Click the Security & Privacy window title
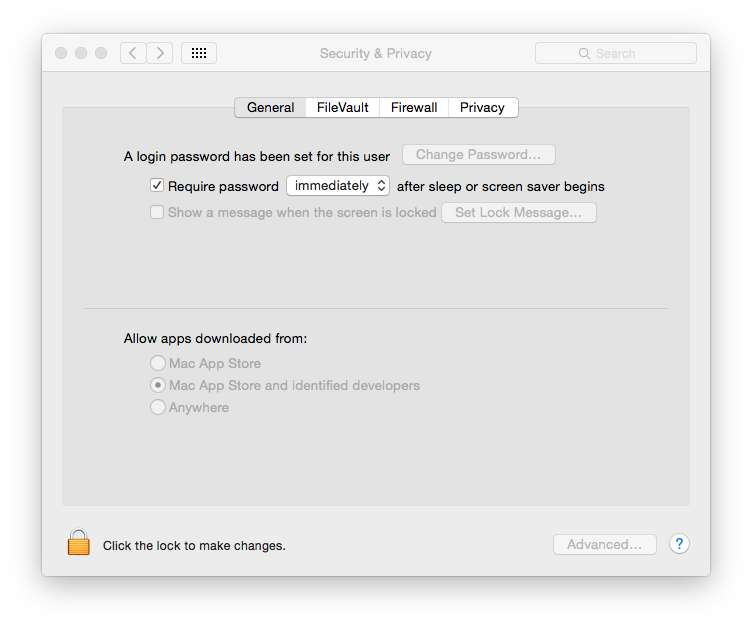The width and height of the screenshot is (752, 626). (x=376, y=53)
